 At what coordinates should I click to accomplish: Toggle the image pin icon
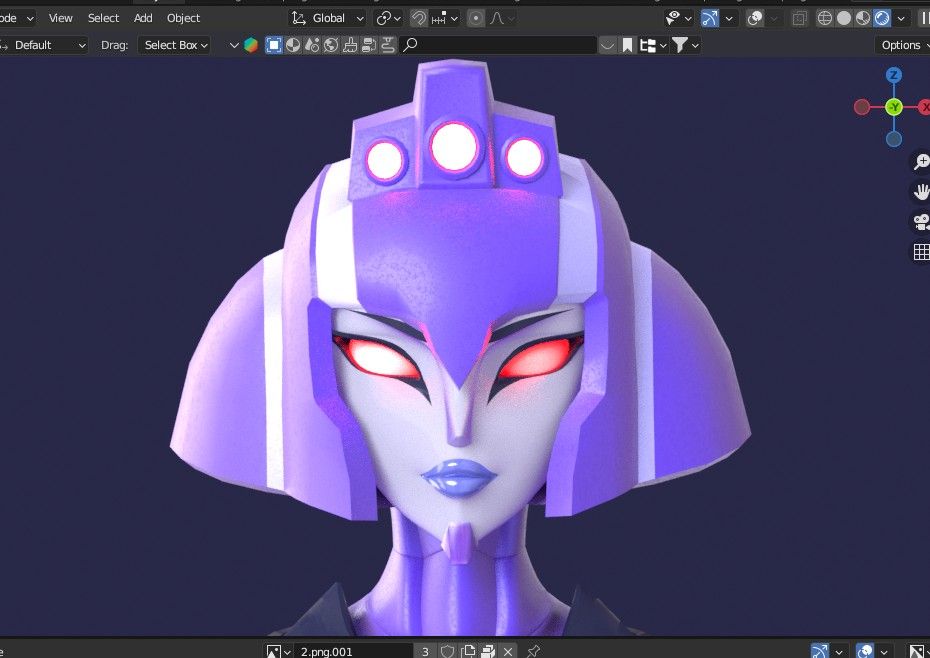(533, 651)
